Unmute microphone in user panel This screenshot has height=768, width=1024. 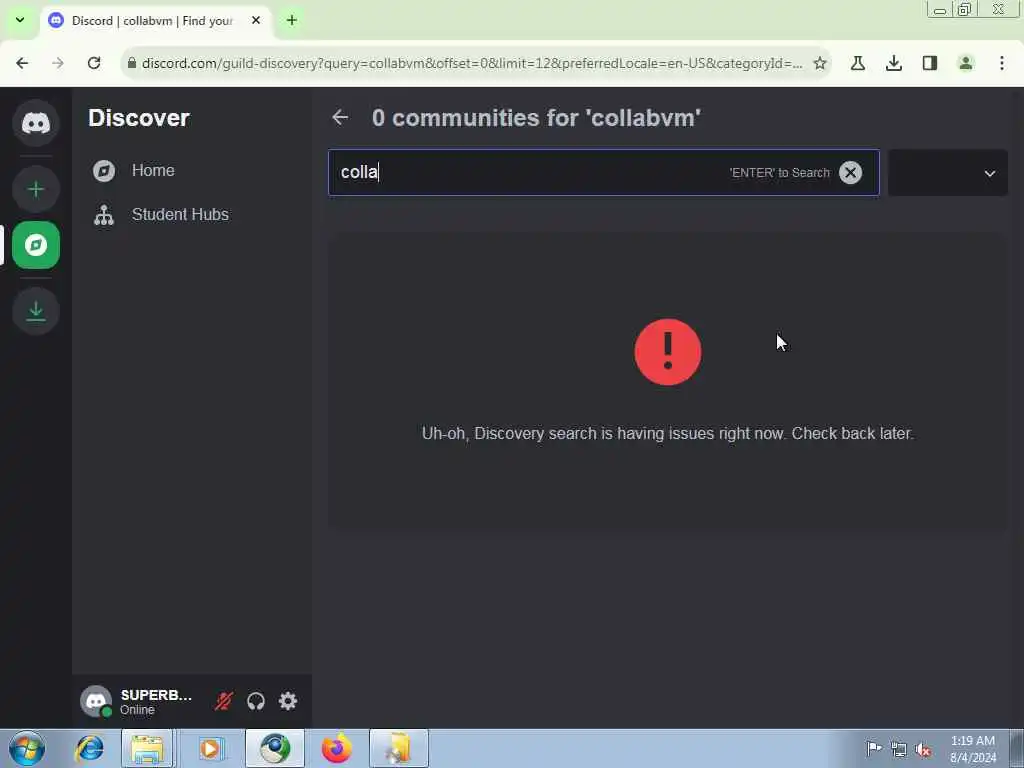tap(224, 701)
